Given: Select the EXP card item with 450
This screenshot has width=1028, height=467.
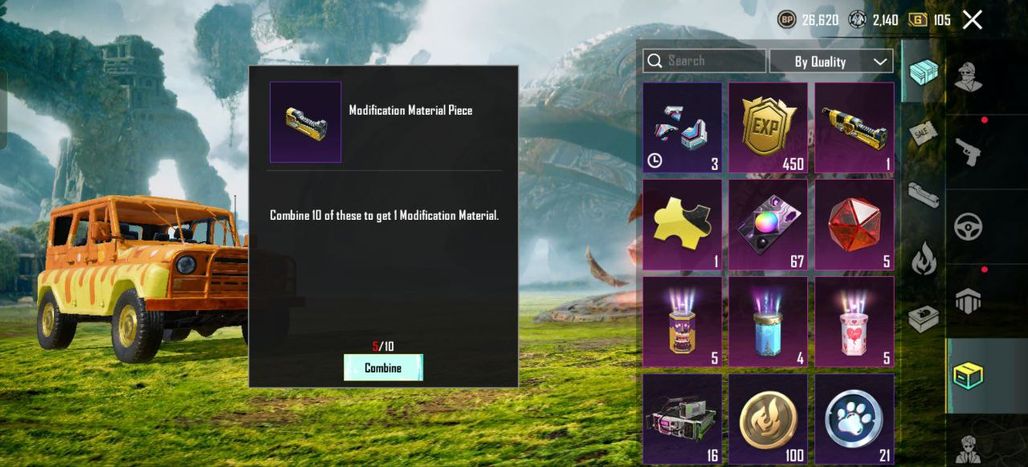Looking at the screenshot, I should pyautogui.click(x=768, y=127).
